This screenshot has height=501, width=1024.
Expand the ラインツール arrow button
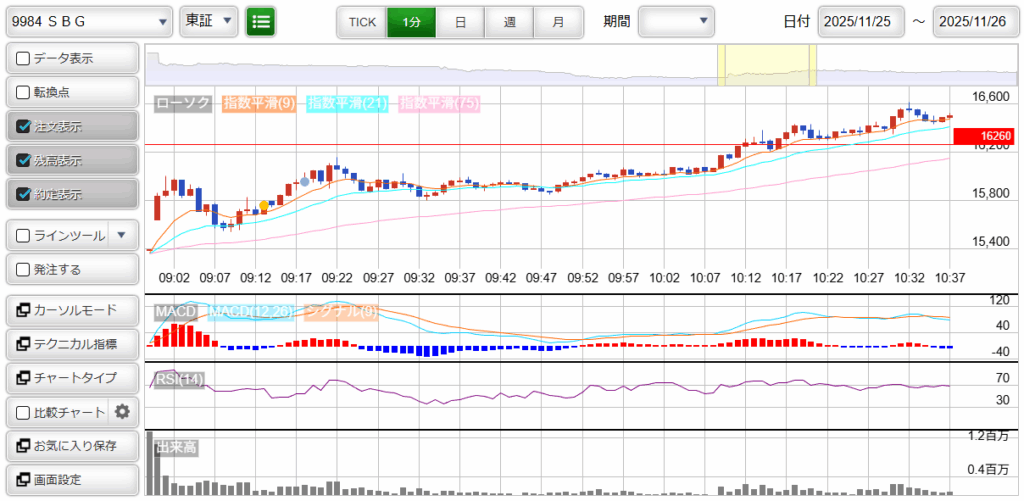click(121, 235)
